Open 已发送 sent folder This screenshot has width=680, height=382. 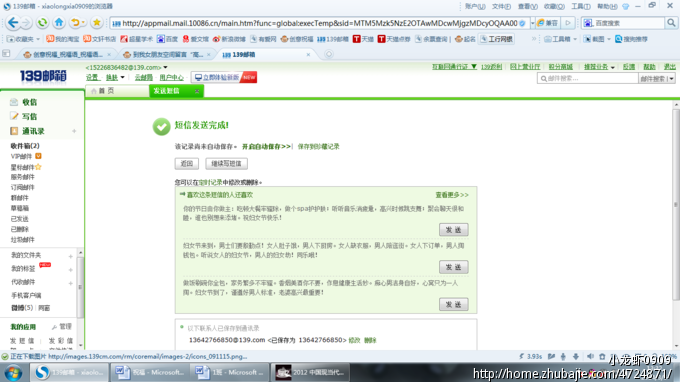[20, 219]
